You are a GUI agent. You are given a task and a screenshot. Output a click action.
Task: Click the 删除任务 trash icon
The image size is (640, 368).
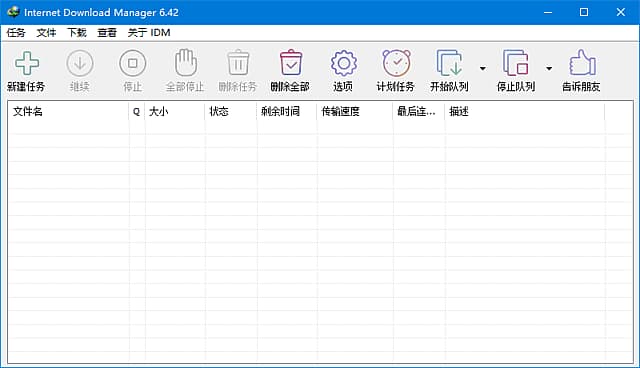238,63
